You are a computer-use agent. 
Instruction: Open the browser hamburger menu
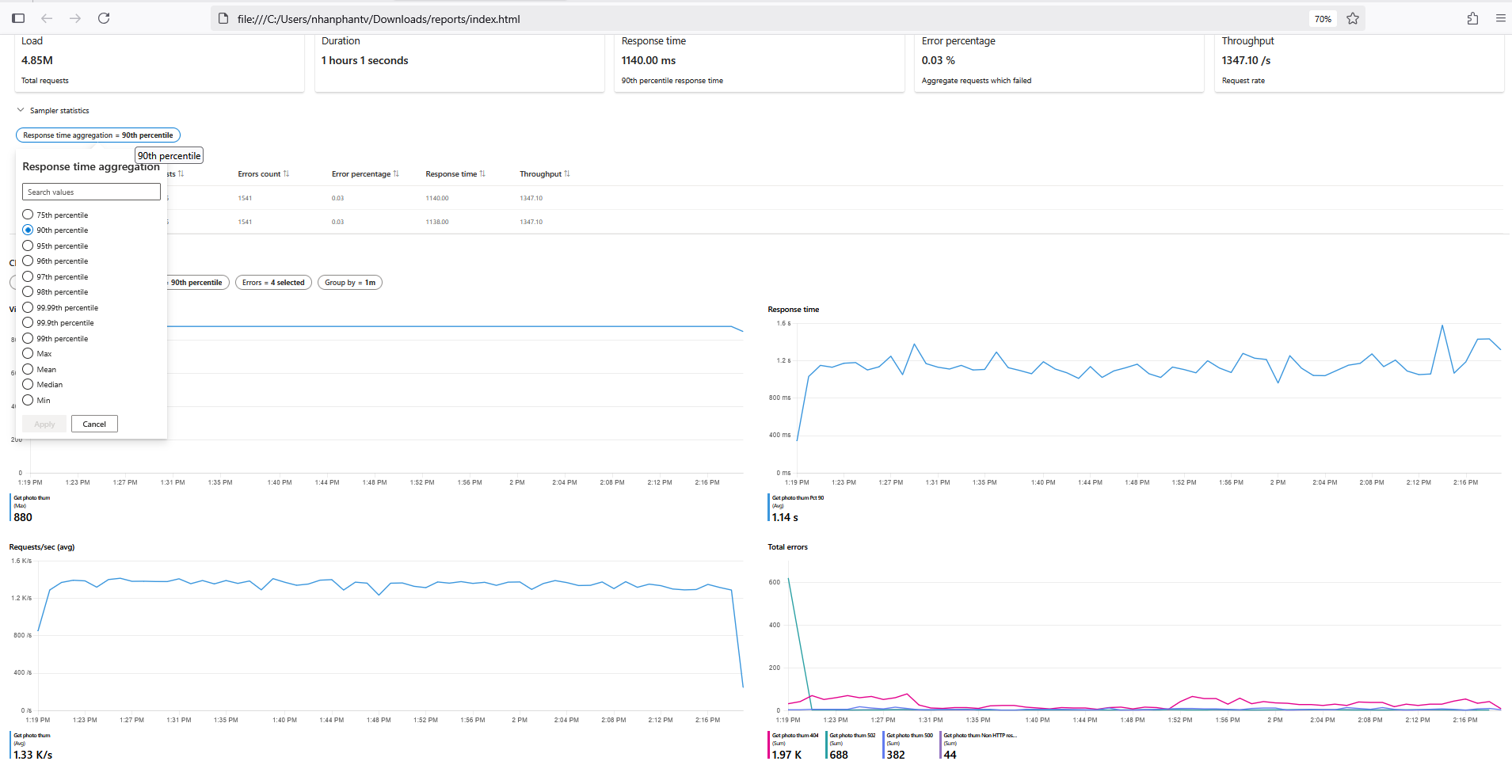coord(1500,18)
